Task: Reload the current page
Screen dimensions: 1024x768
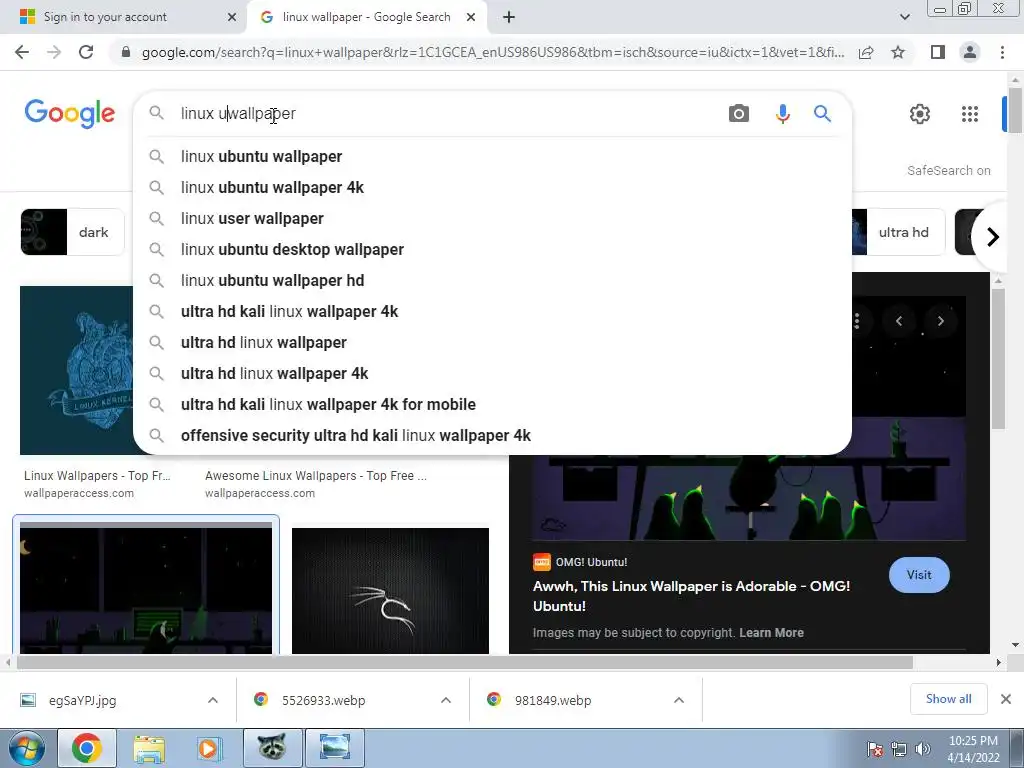Action: pyautogui.click(x=86, y=52)
